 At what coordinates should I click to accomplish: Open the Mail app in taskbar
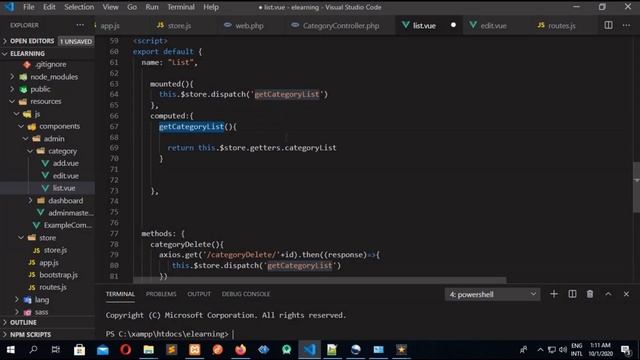102,350
